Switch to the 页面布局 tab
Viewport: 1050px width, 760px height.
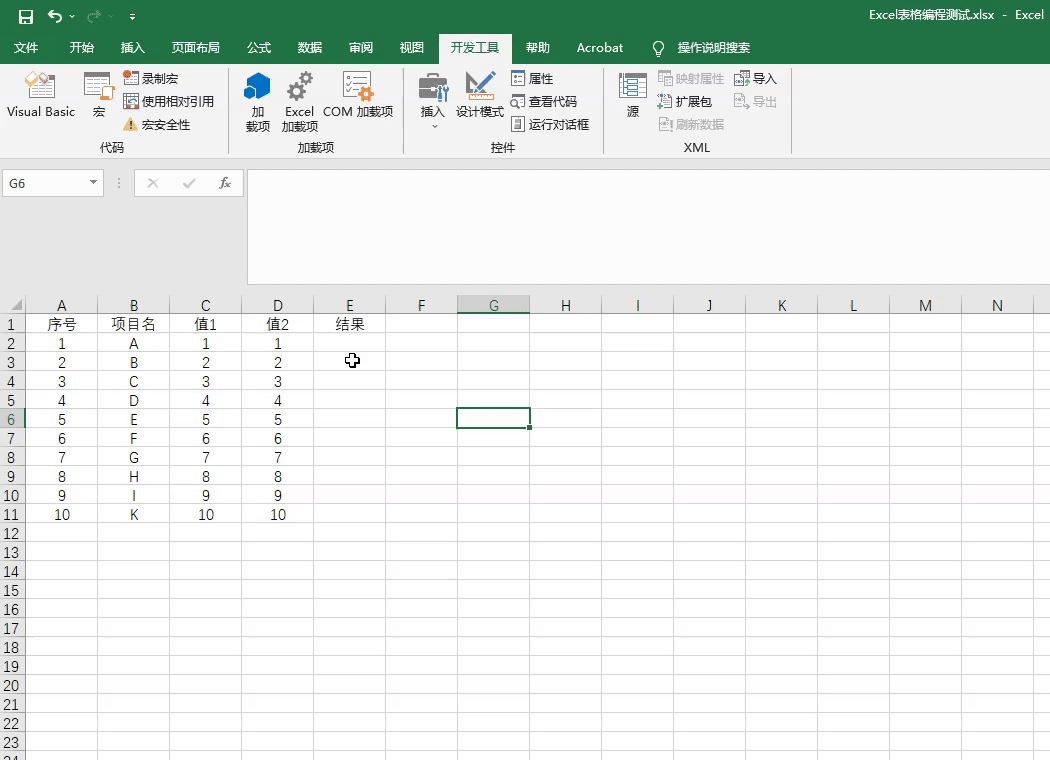(x=196, y=48)
